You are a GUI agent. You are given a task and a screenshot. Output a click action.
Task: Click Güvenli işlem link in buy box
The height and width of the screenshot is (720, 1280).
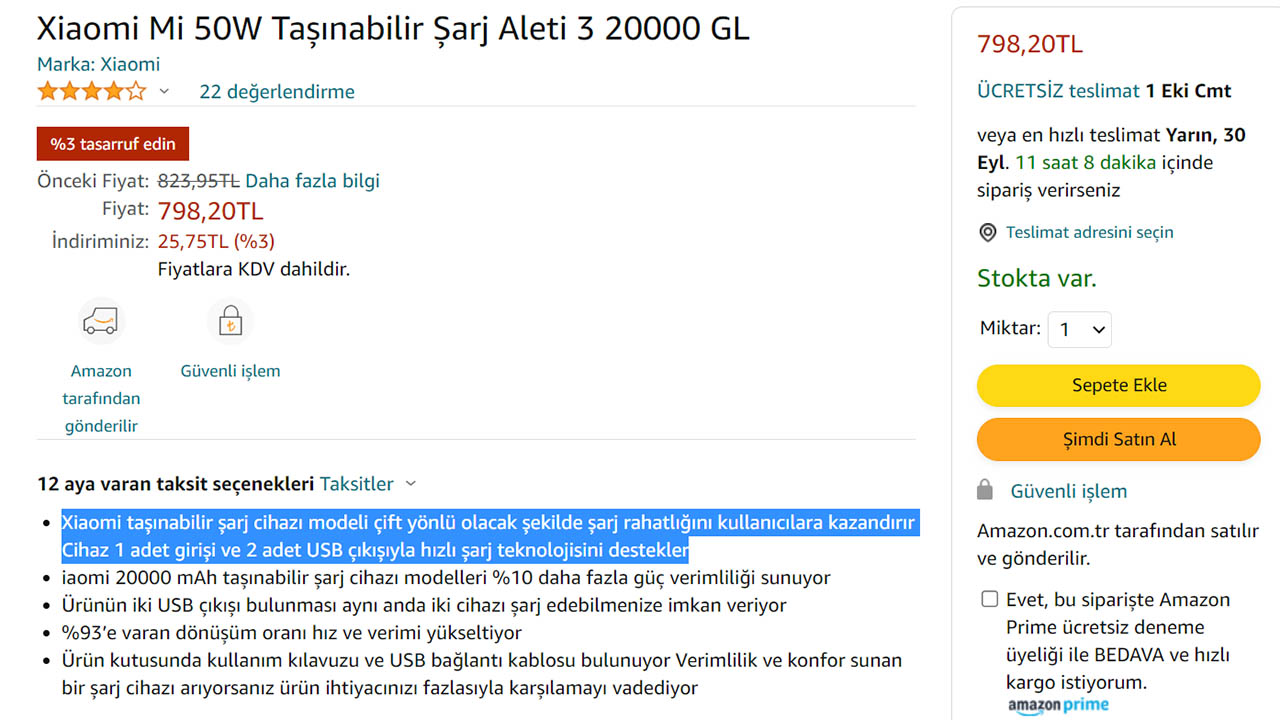tap(1069, 491)
